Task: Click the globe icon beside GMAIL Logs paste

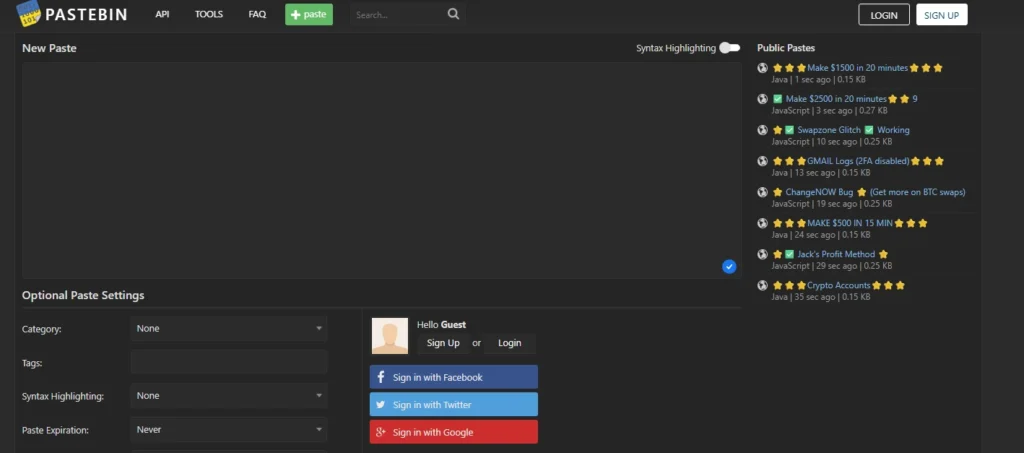Action: [762, 161]
